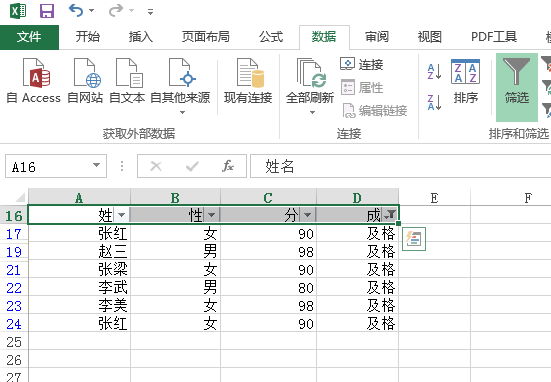The width and height of the screenshot is (551, 382).
Task: Open the filter dropdown in 分 column
Action: click(307, 215)
